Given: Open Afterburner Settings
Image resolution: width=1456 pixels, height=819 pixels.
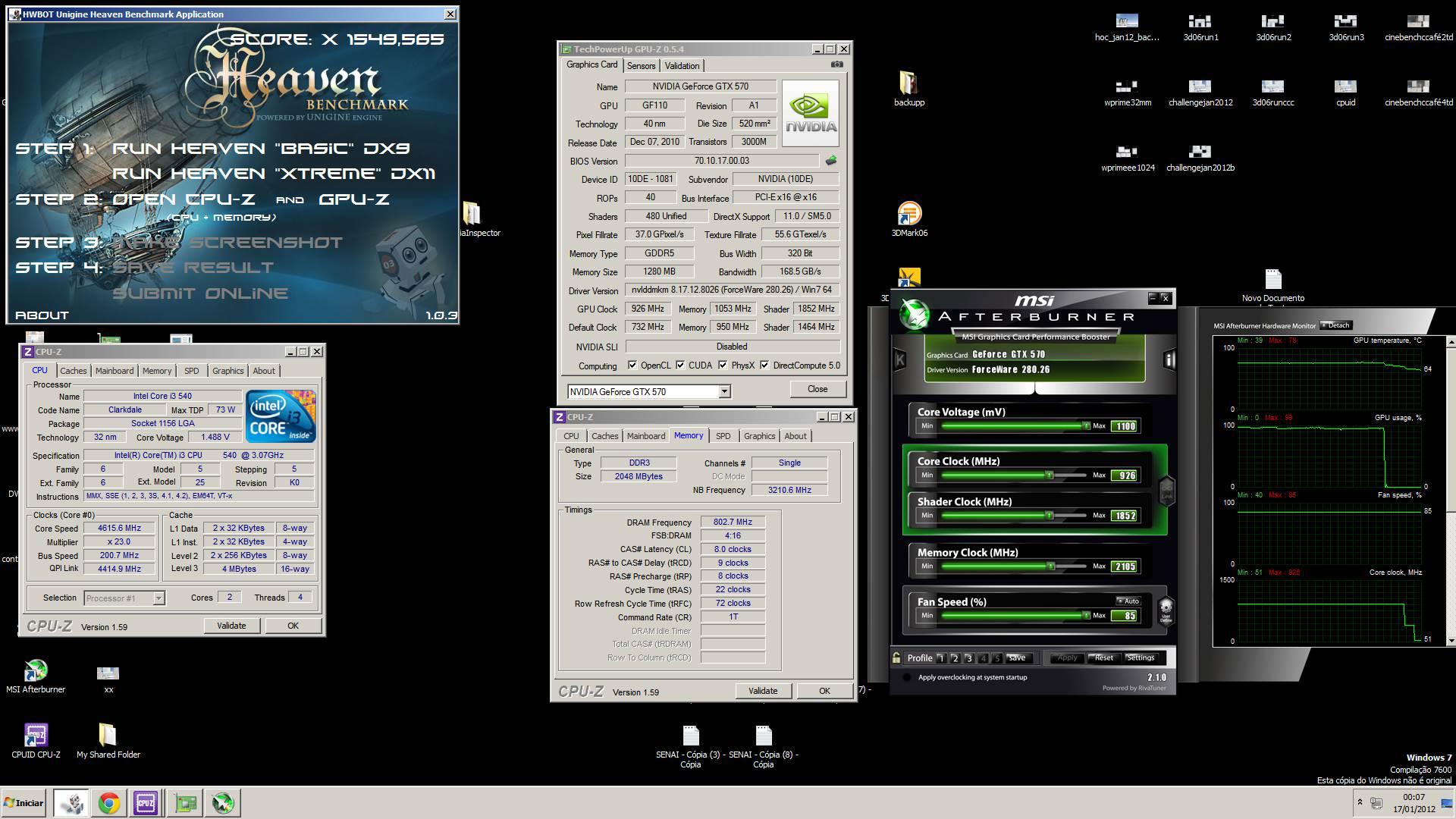Looking at the screenshot, I should 1140,658.
